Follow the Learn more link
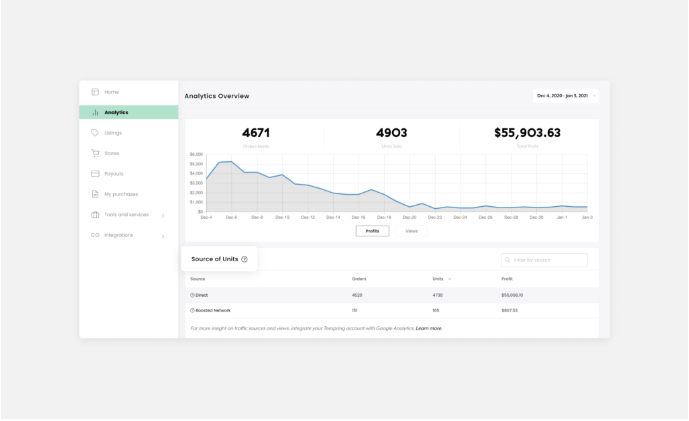Viewport: 689px width, 421px height. pos(428,328)
